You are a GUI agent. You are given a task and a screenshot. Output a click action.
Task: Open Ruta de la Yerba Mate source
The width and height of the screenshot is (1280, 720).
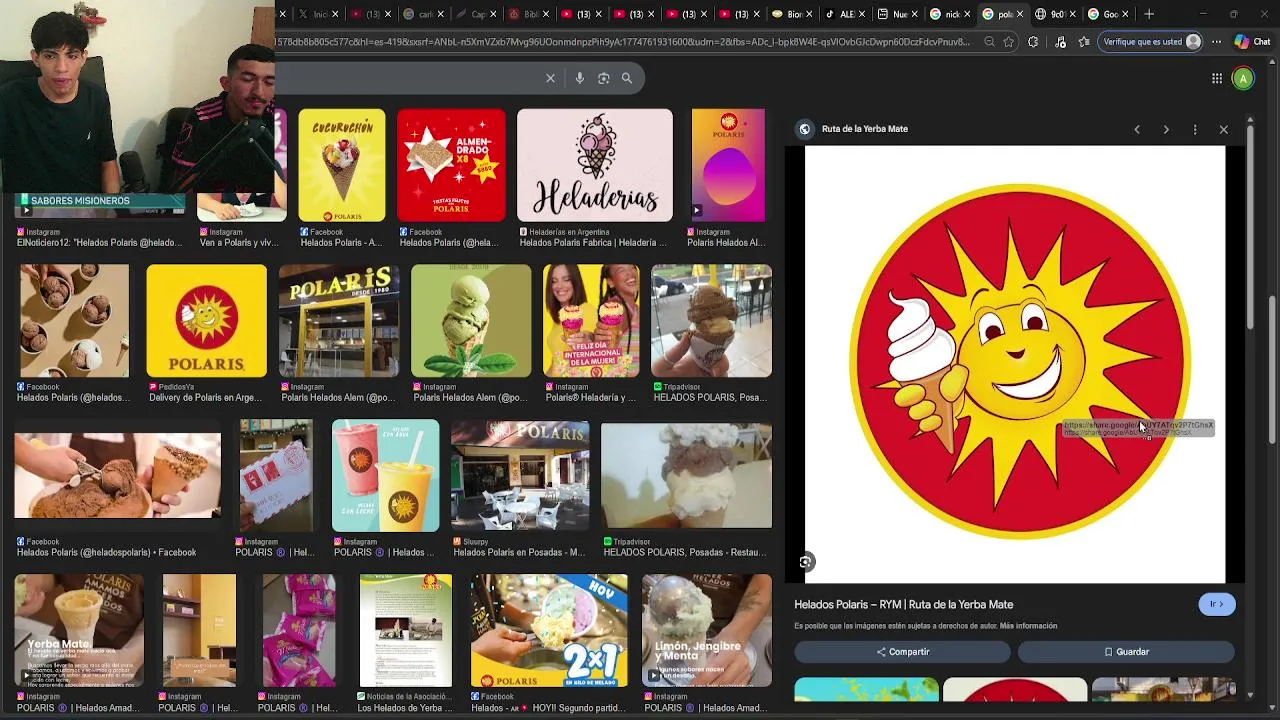pyautogui.click(x=864, y=129)
